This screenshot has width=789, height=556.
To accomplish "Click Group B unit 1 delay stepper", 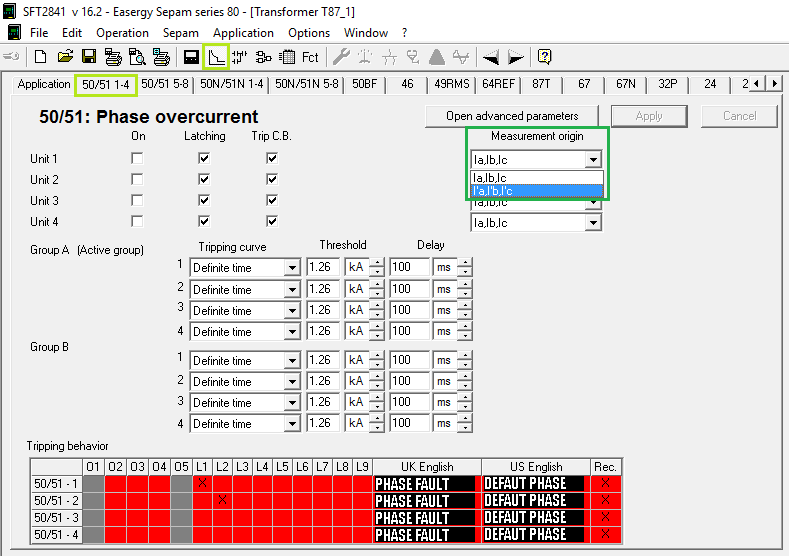I will [465, 360].
